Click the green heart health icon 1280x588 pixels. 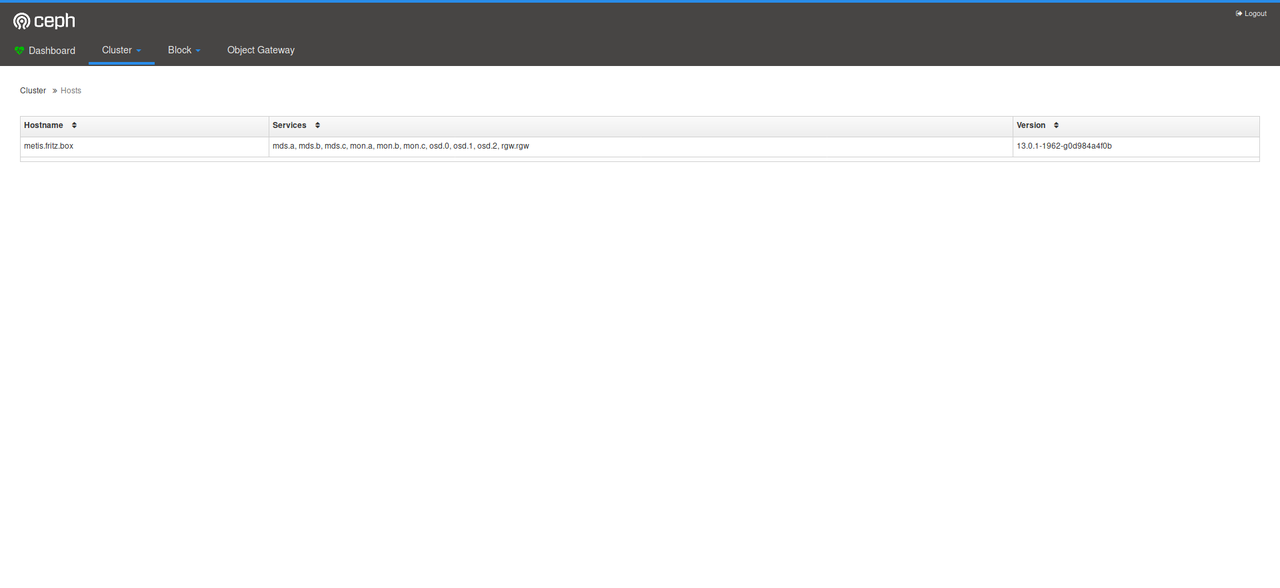19,50
